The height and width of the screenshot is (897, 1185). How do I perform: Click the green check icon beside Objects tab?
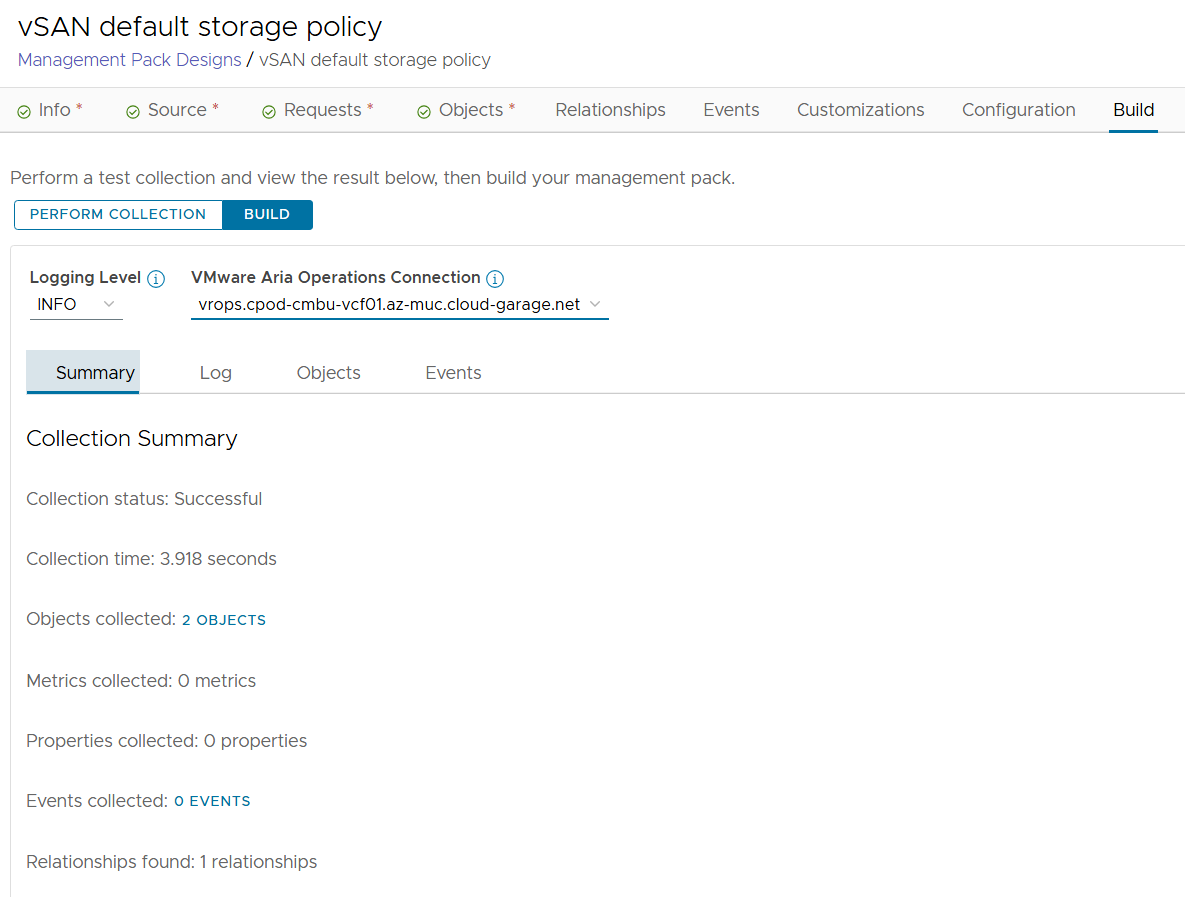pos(424,112)
